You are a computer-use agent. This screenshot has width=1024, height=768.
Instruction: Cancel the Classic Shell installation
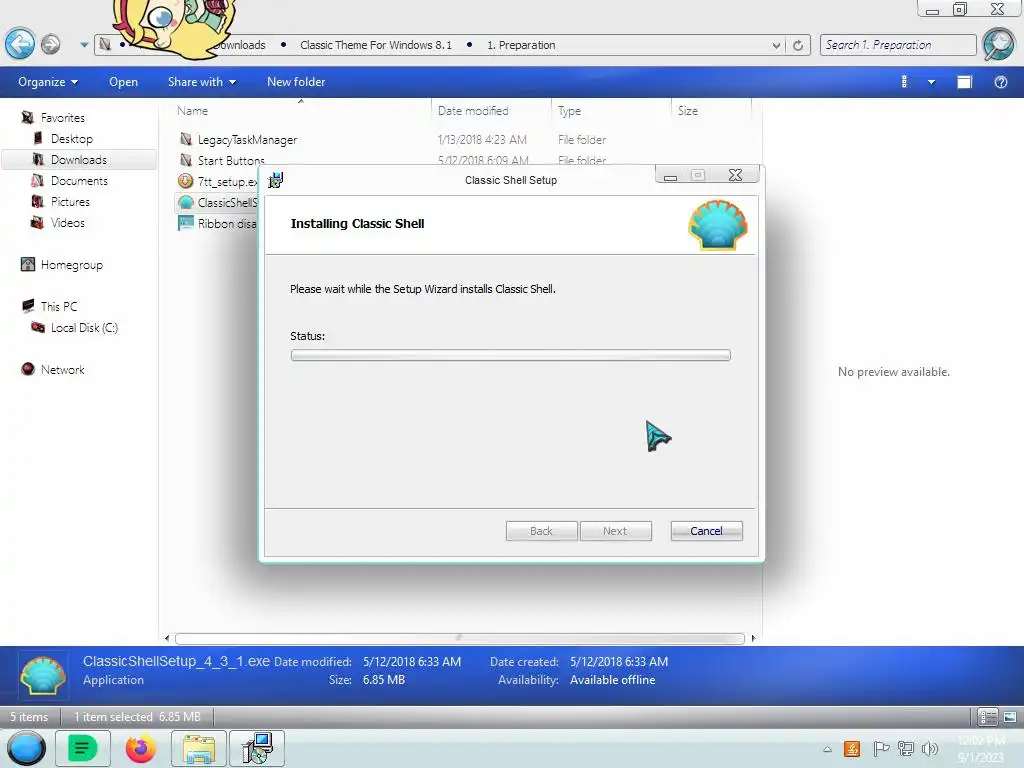(x=707, y=531)
